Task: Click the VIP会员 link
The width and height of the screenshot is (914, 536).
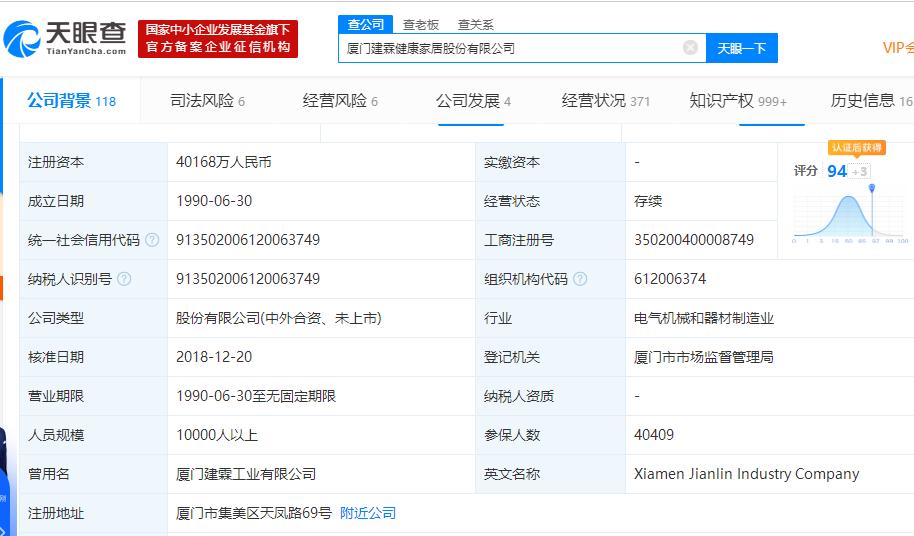Action: click(898, 48)
